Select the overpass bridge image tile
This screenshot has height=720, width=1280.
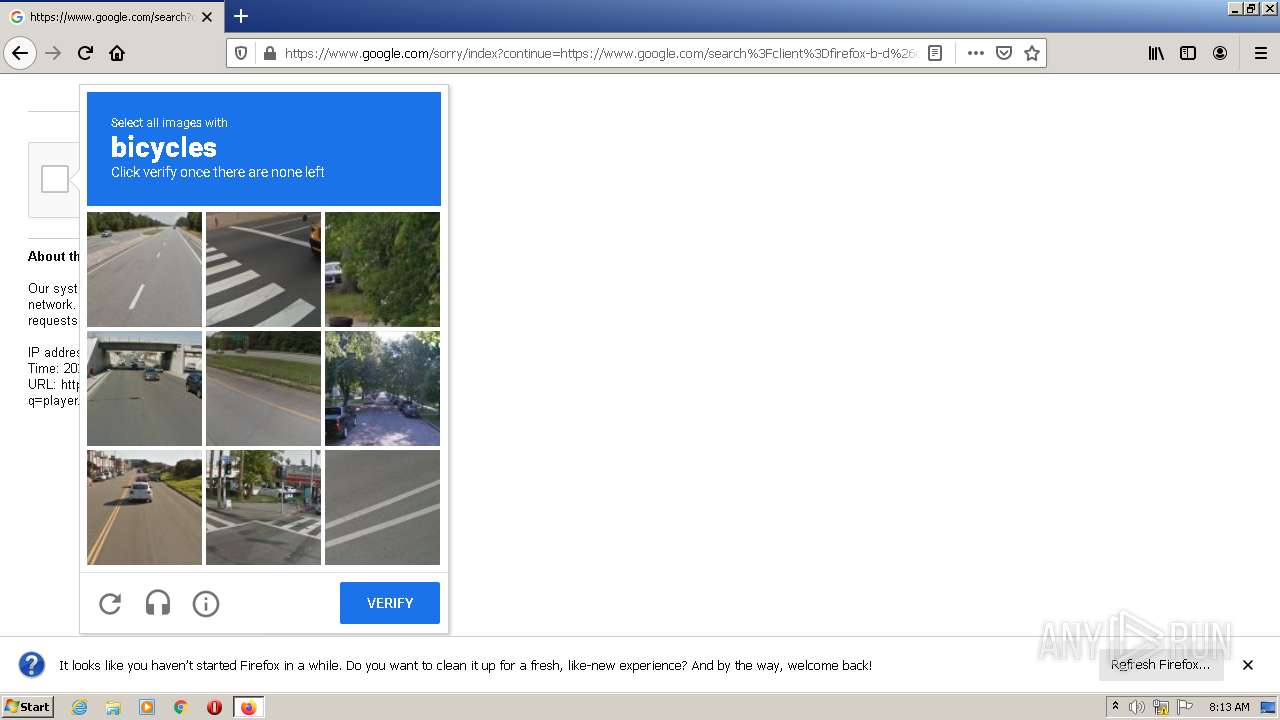coord(144,388)
